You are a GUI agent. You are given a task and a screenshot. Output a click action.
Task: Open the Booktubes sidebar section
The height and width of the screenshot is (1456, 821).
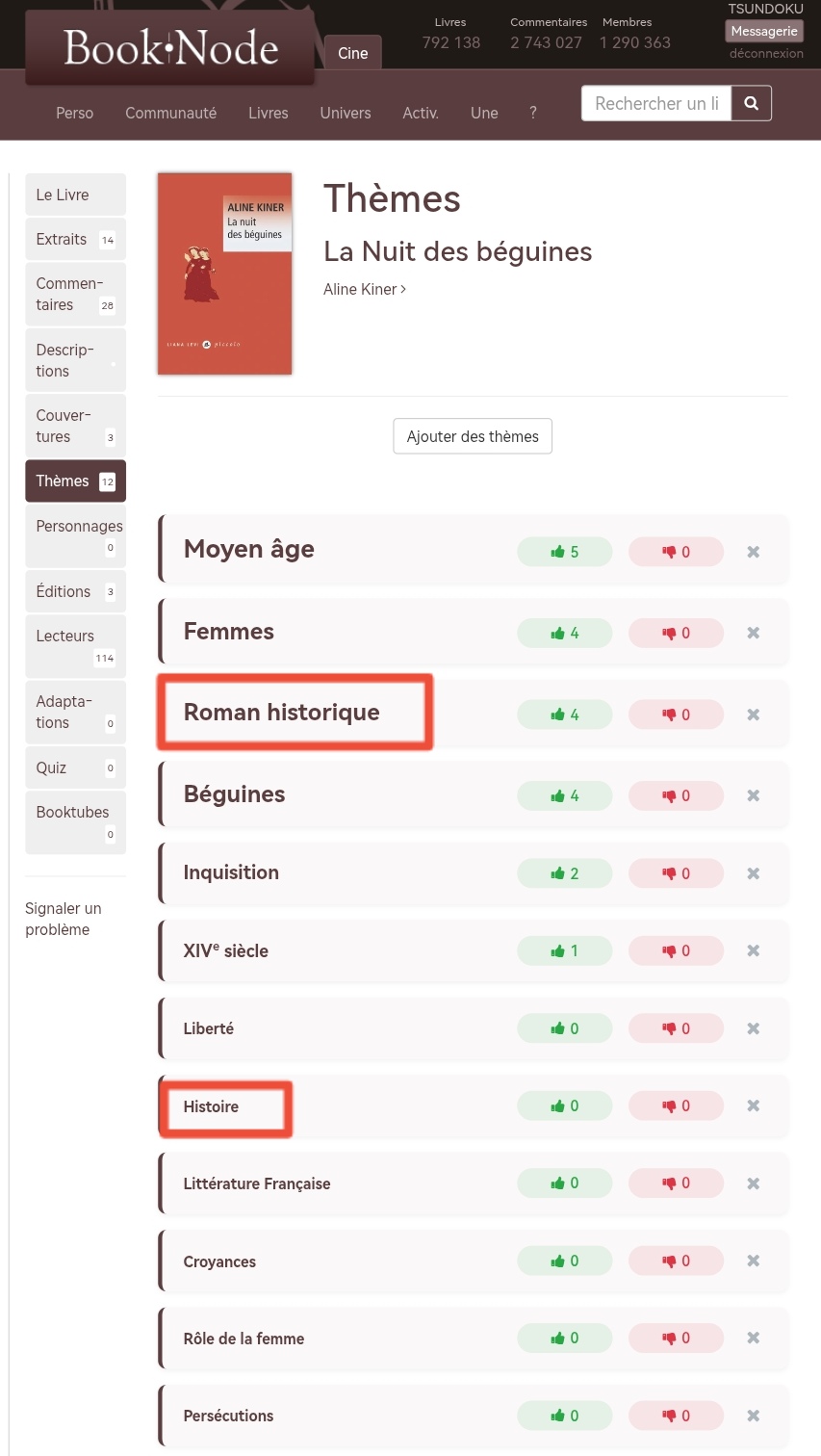pos(75,822)
